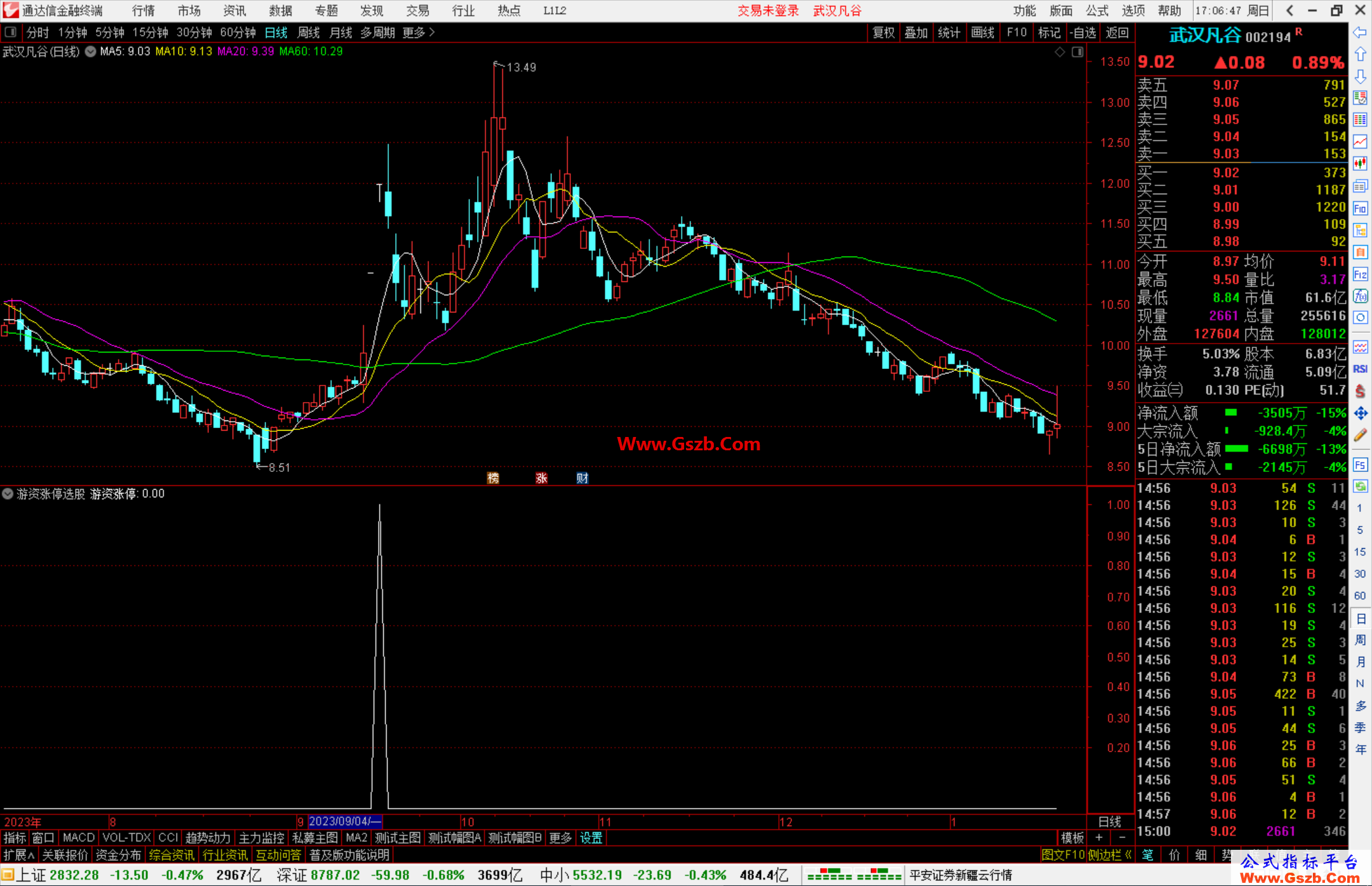Open 图文F10 at the bottom-right

click(1063, 855)
